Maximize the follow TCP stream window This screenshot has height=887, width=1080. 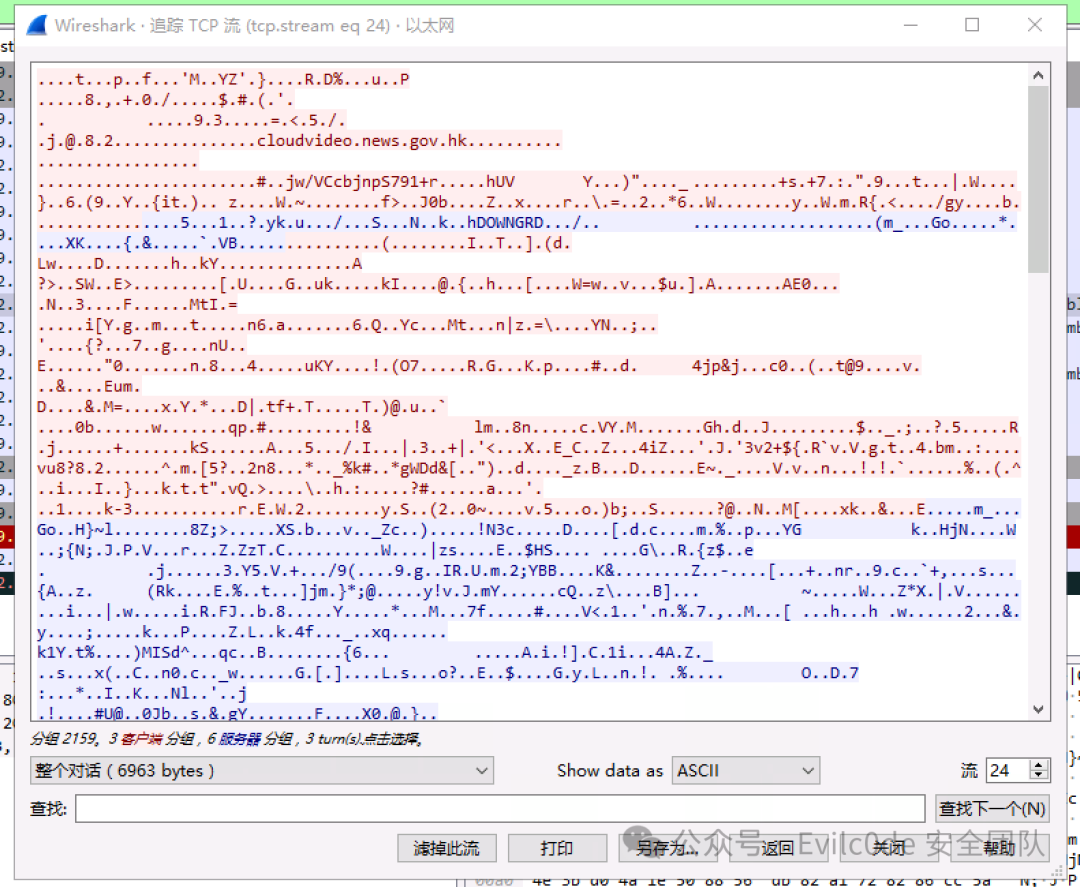[972, 25]
